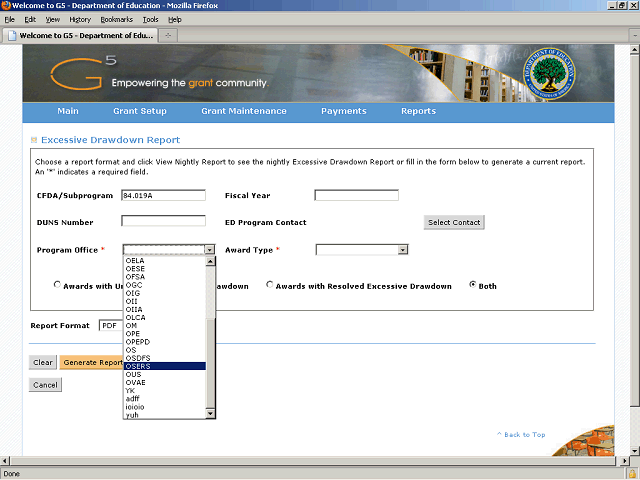
Task: Click the CFDA/Subprogram field with 84.019A
Action: coord(163,196)
